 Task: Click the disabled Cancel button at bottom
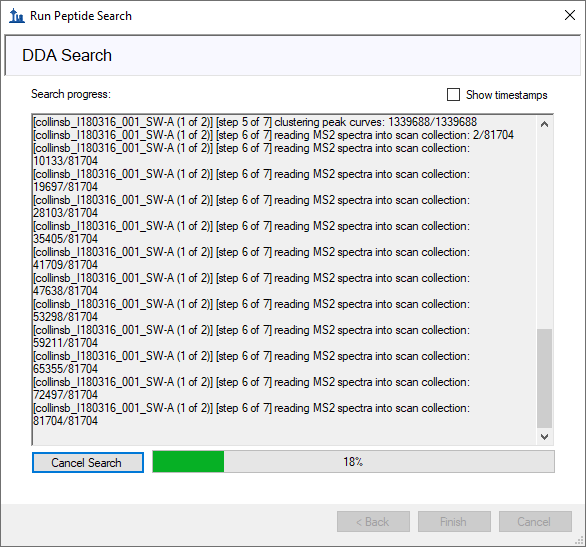[x=535, y=522]
